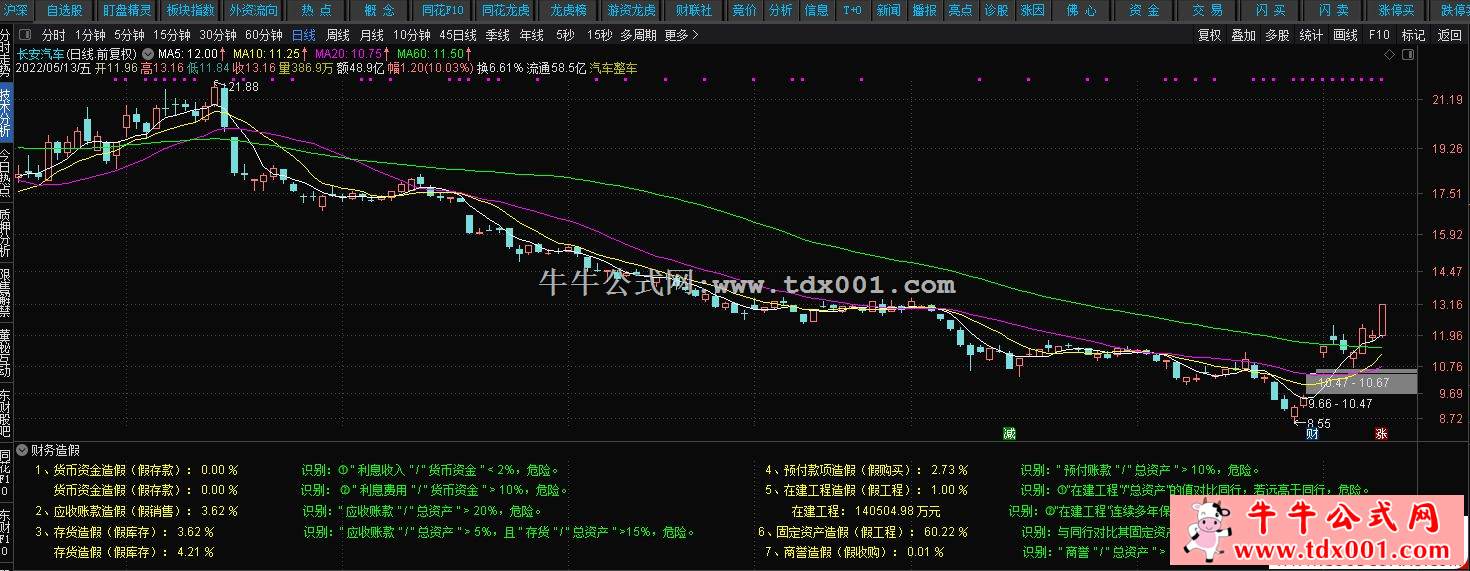1470x571 pixels.
Task: Click the 多股 multi-stock view
Action: coord(1277,36)
